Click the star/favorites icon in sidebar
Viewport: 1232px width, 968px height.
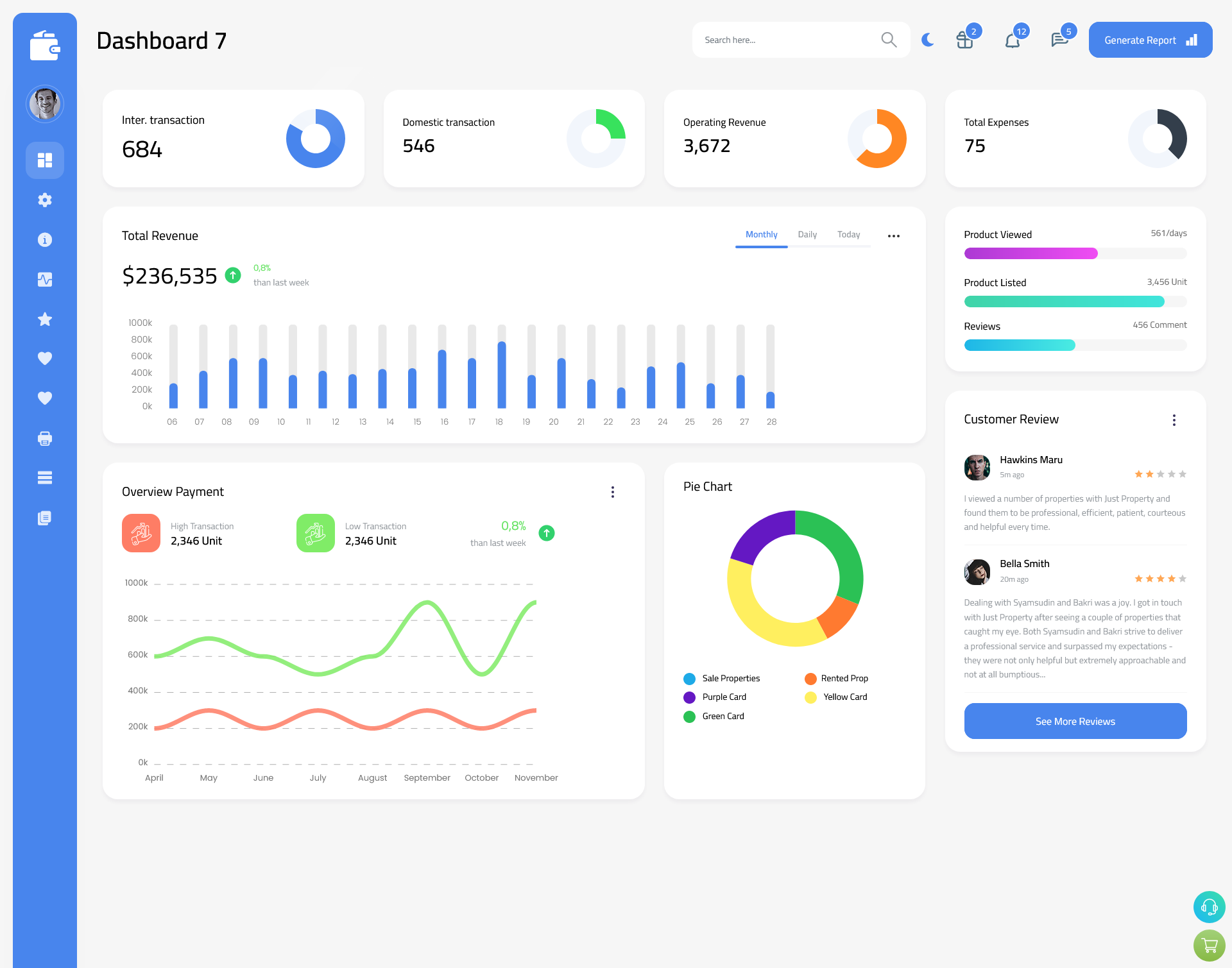point(45,319)
